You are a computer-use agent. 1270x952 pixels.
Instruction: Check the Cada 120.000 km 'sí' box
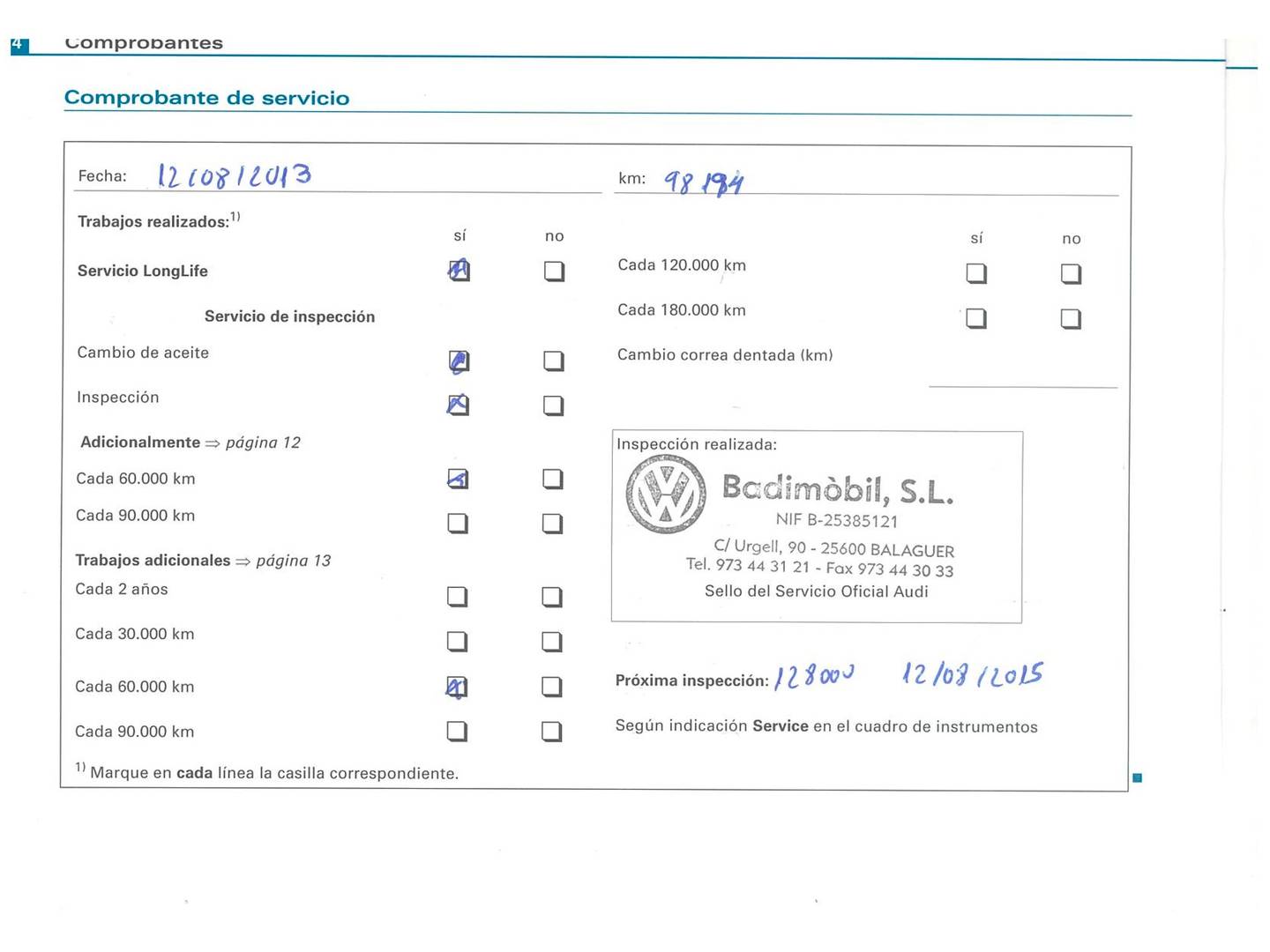pos(976,273)
